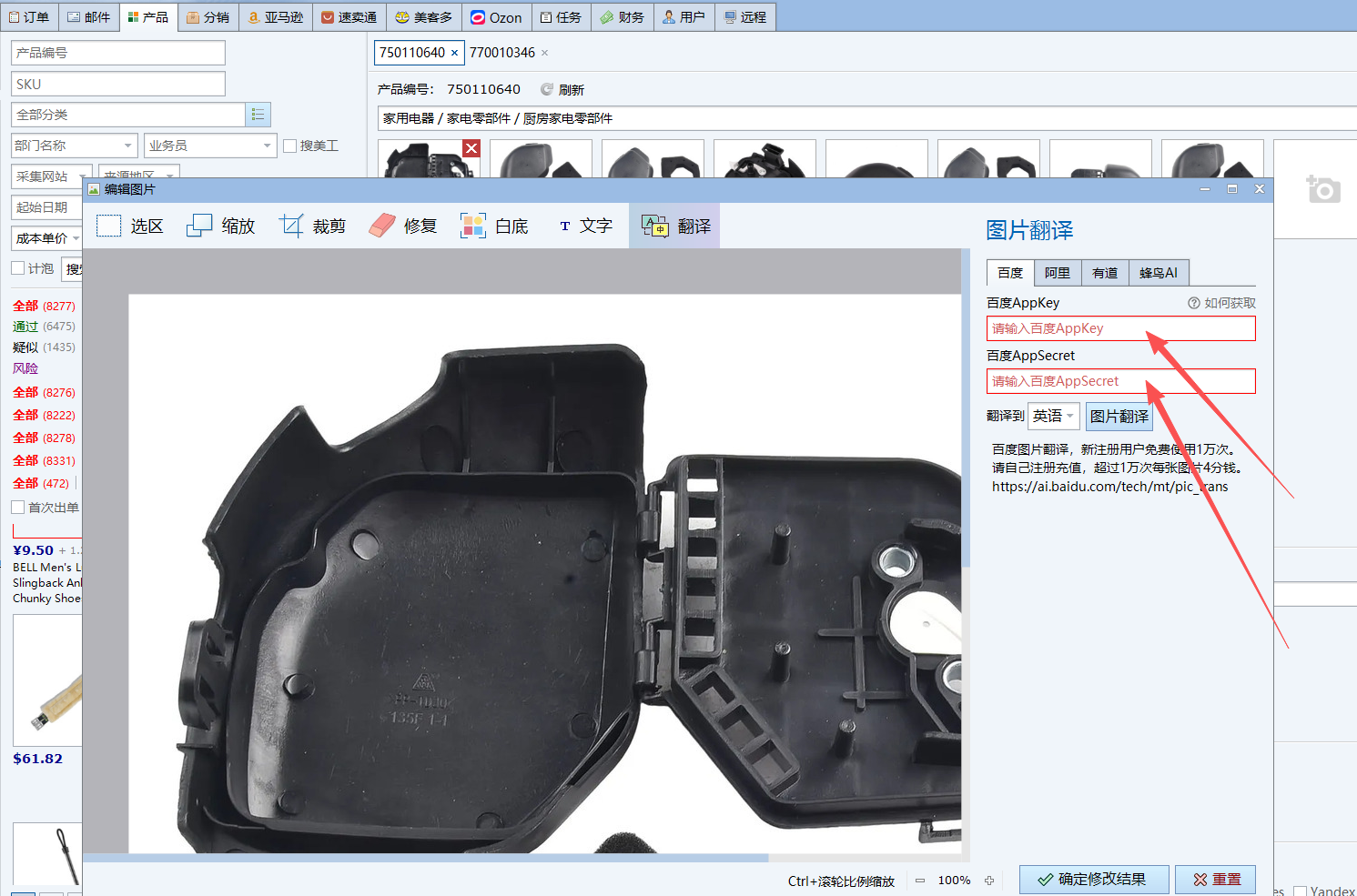Open the 全部分类 category selector
1357x896 pixels.
128,115
